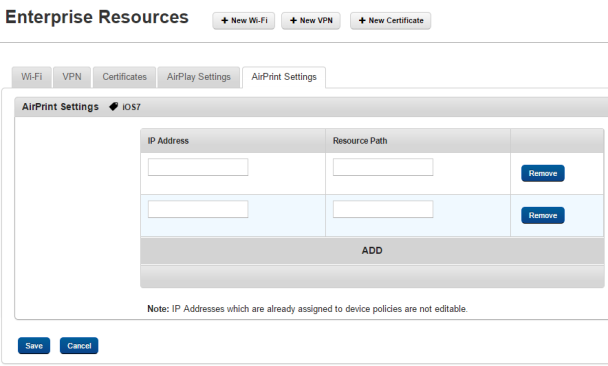Create a New Wi-Fi resource
Viewport: 608px width, 366px height.
click(244, 21)
